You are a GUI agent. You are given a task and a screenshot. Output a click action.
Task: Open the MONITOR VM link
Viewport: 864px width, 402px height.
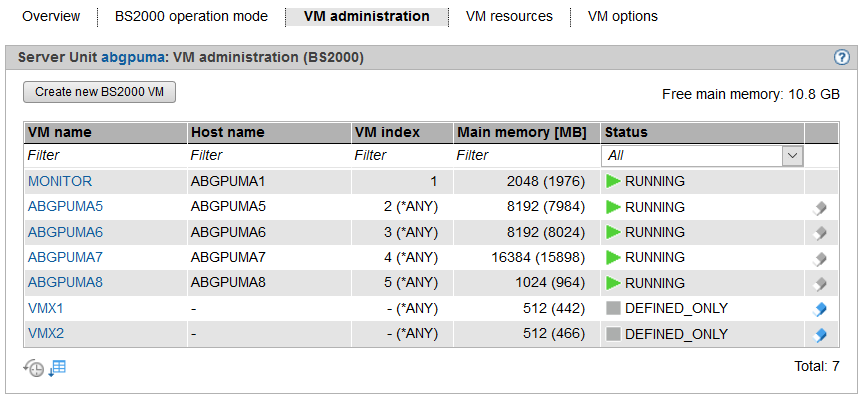60,182
